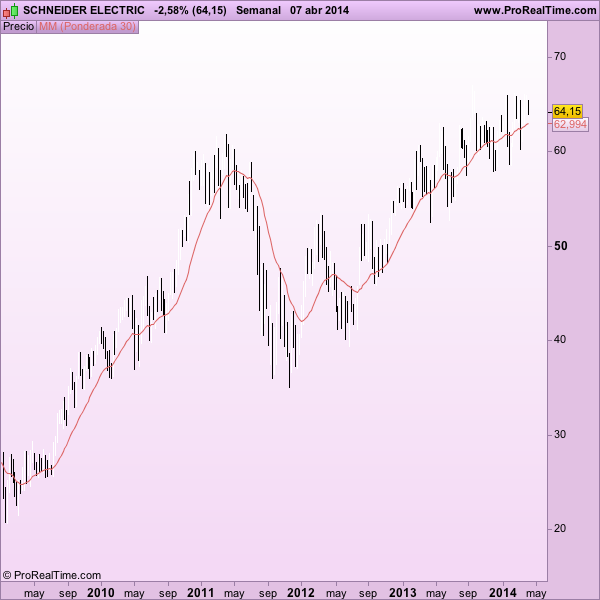Click the 2014 year label on time axis
Image resolution: width=600 pixels, height=600 pixels.
click(503, 593)
